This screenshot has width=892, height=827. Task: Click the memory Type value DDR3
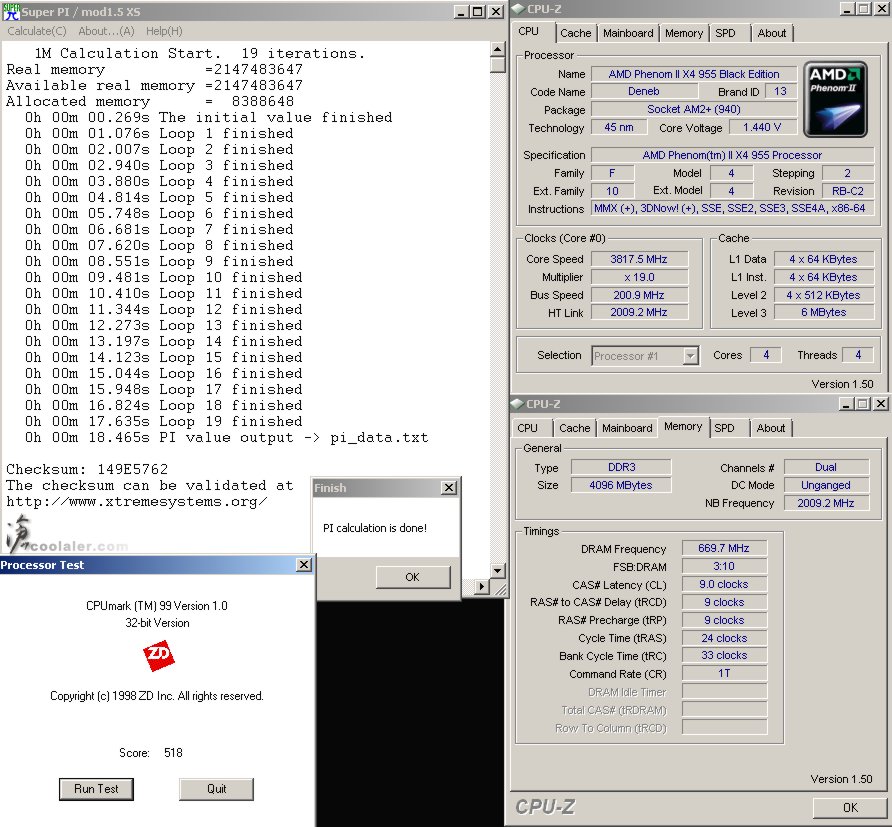click(621, 468)
